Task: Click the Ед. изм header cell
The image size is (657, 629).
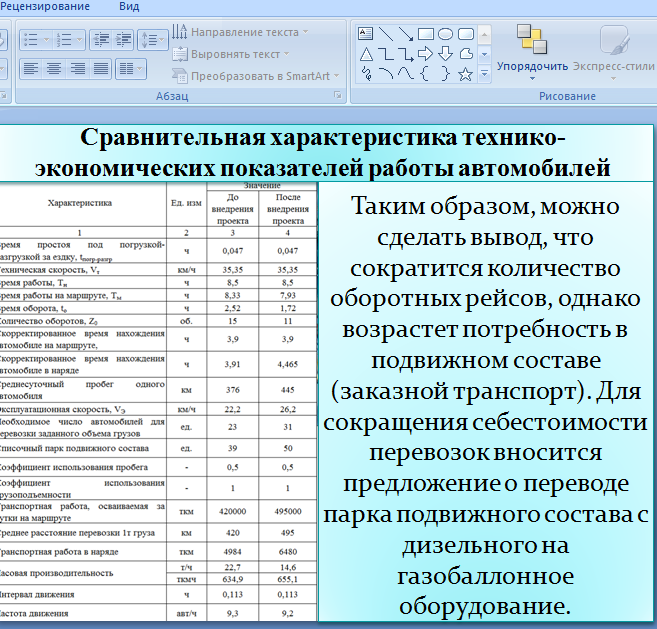Action: (x=186, y=203)
